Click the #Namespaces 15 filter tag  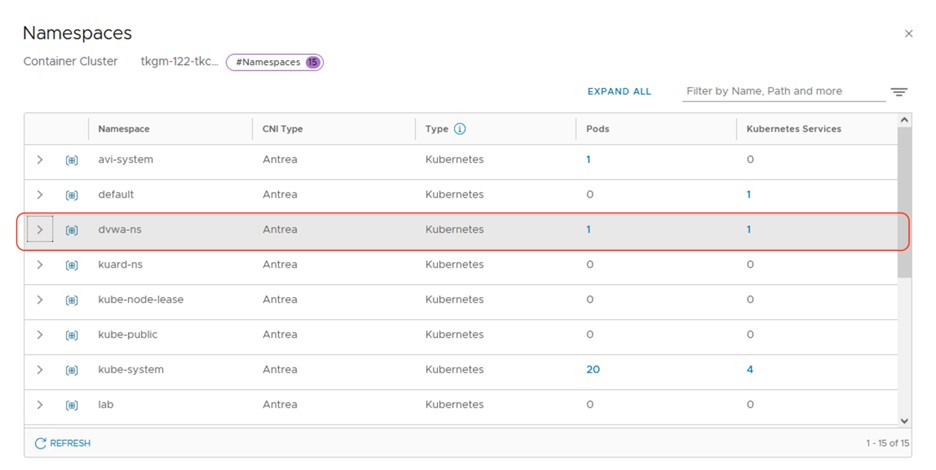(x=275, y=62)
